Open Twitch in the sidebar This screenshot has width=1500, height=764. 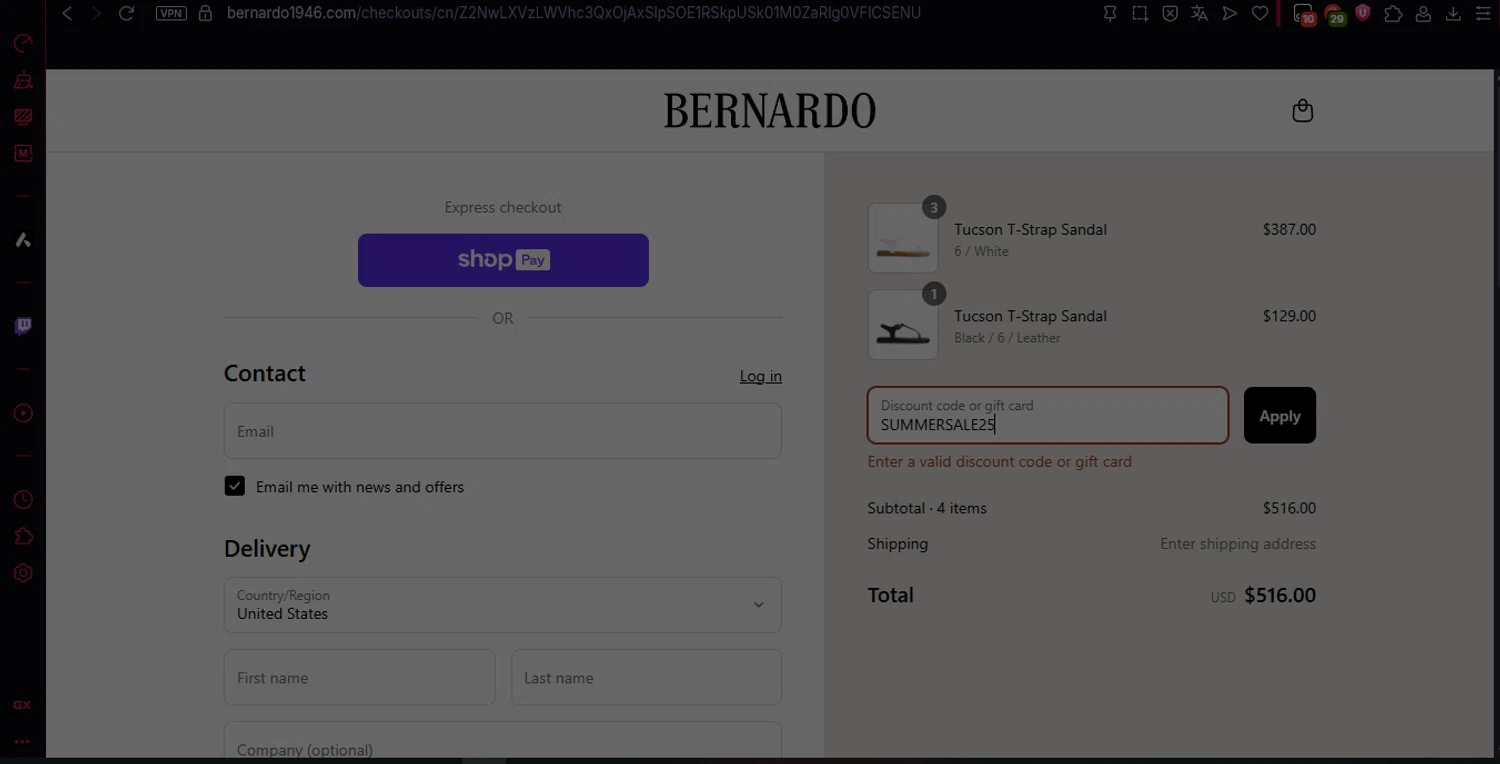(23, 326)
